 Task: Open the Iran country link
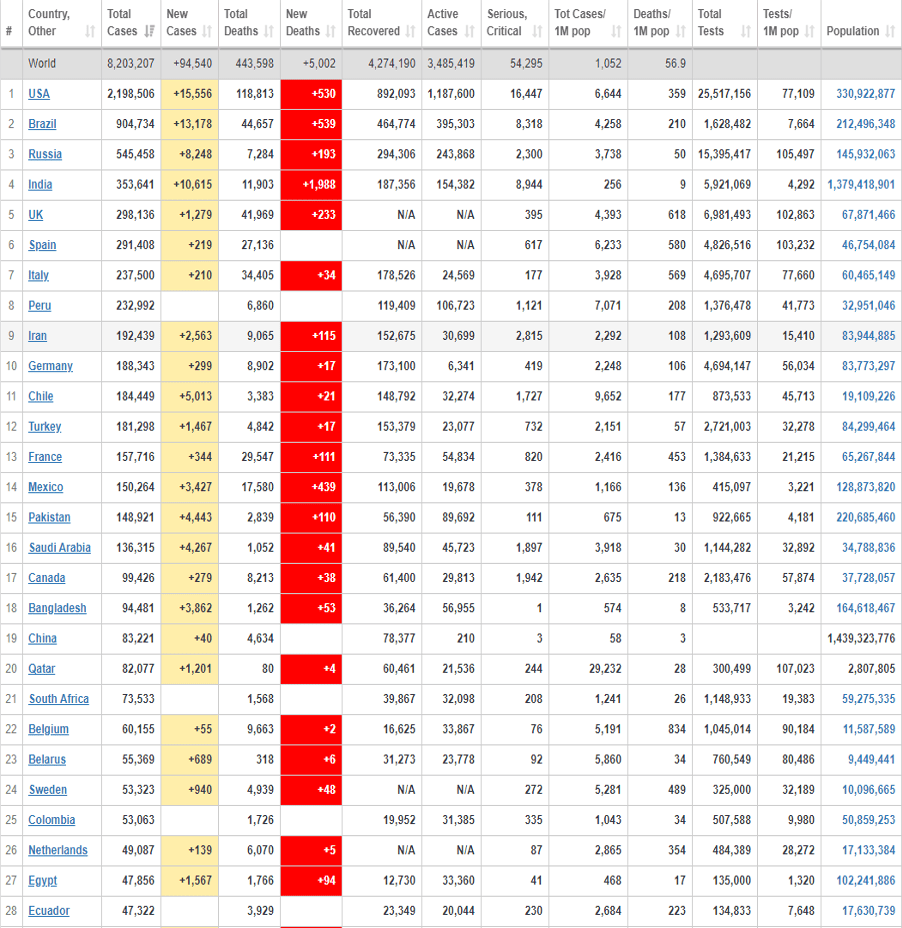tap(37, 336)
